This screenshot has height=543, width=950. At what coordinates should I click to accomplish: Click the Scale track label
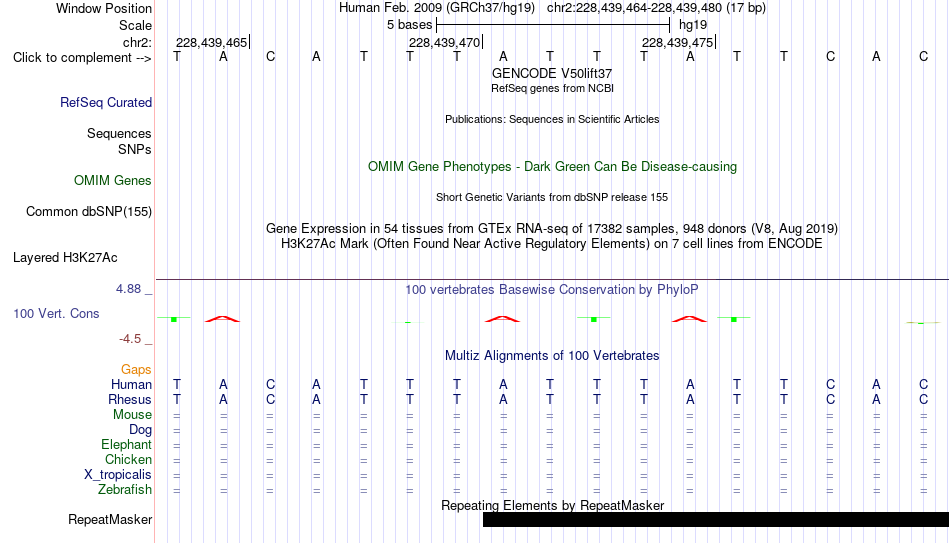pos(135,25)
